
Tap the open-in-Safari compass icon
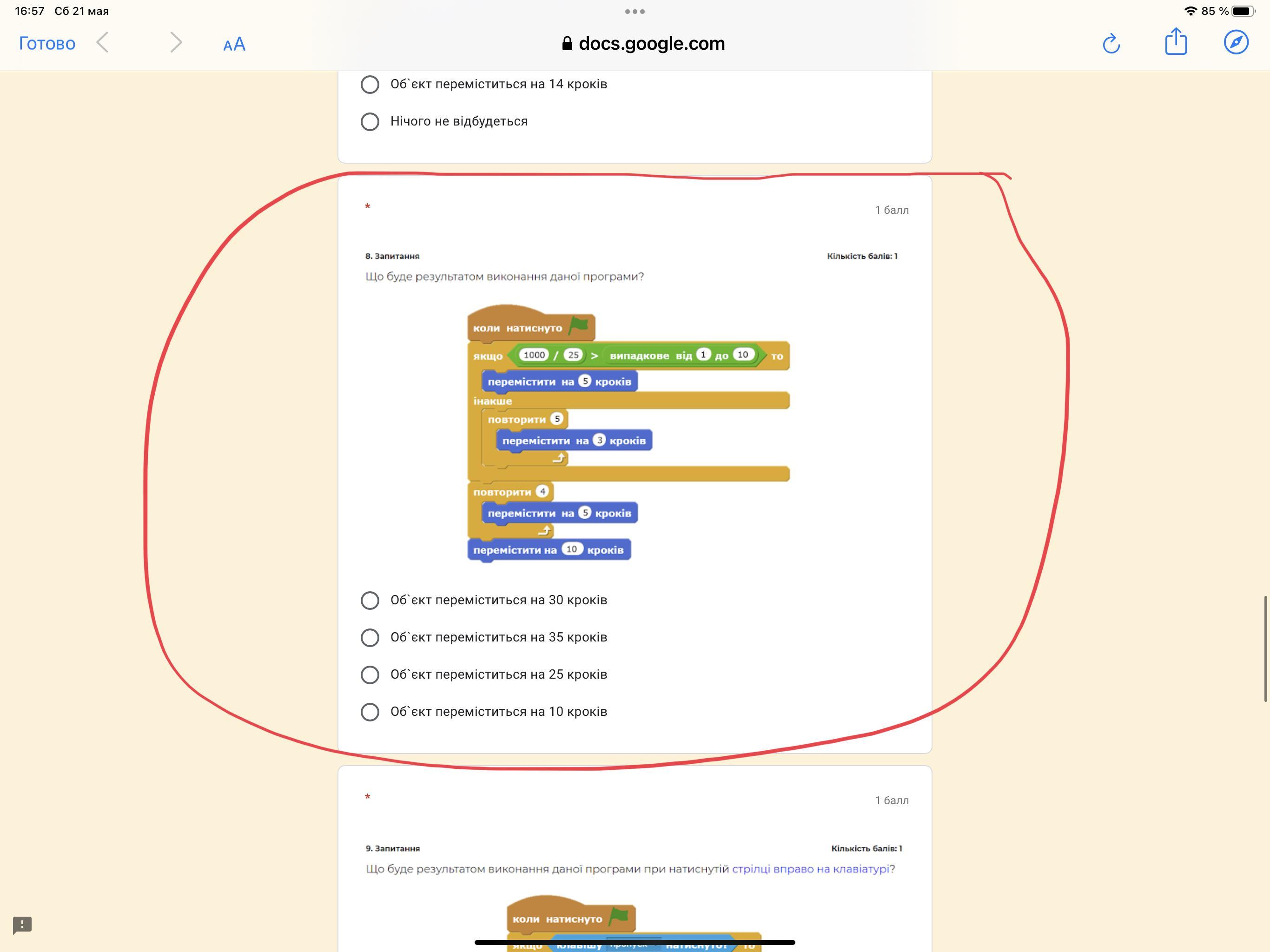[x=1236, y=42]
